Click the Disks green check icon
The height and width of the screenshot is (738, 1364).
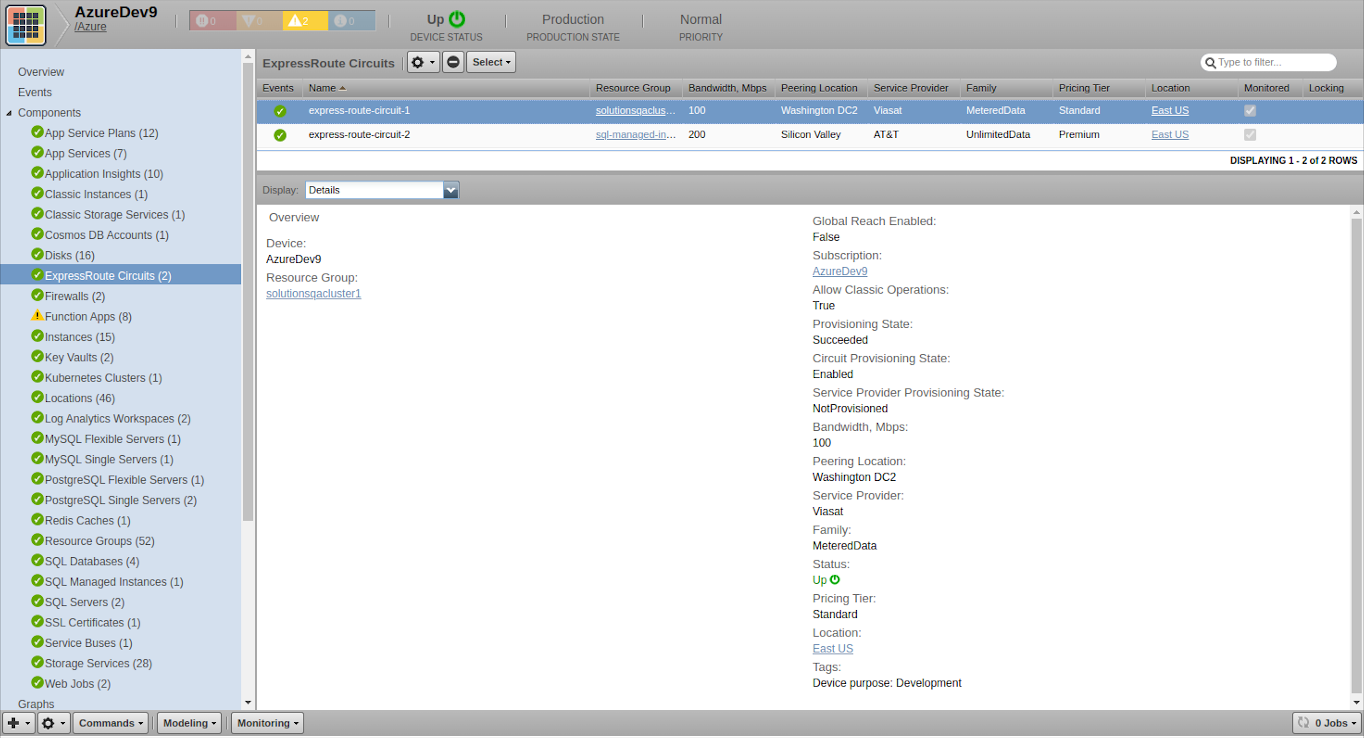click(x=37, y=254)
